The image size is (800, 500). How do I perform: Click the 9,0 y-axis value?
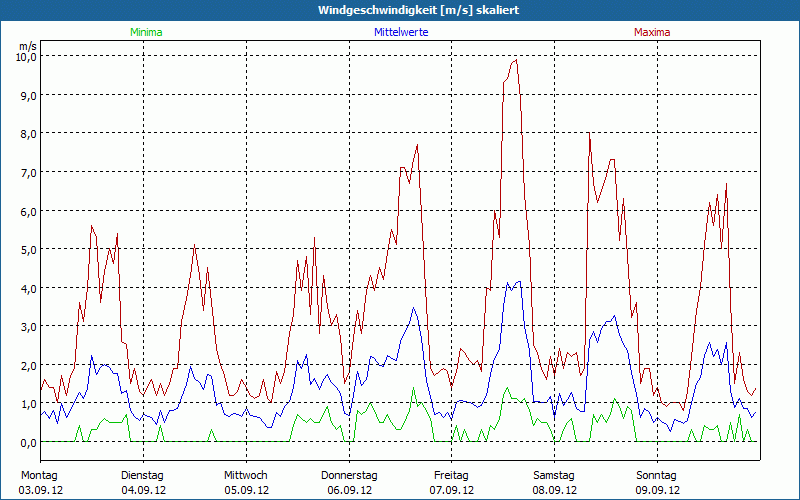point(29,95)
